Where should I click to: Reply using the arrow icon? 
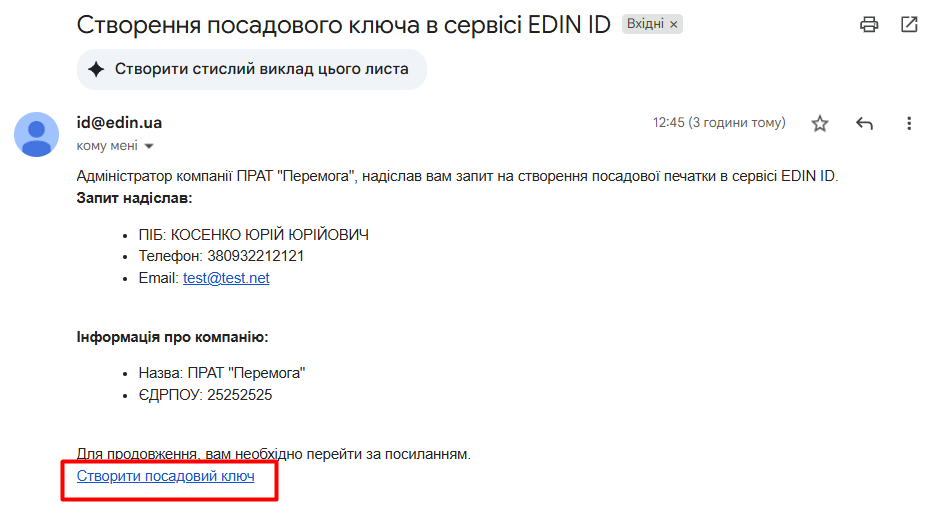click(x=865, y=123)
